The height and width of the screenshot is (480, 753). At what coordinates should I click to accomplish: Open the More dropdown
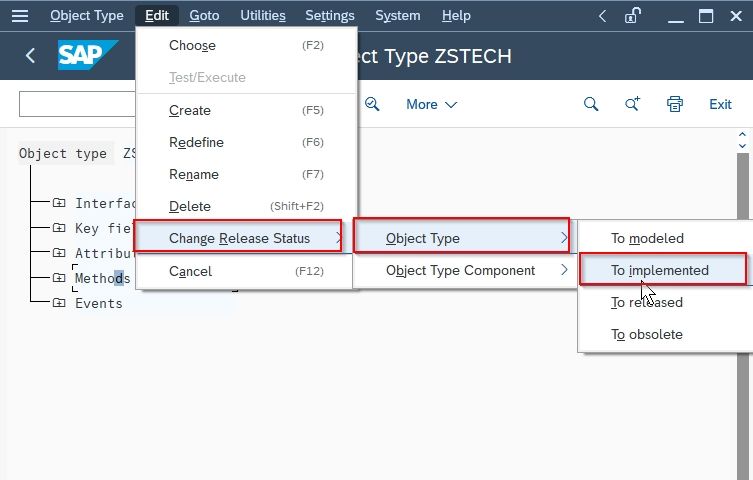(x=431, y=104)
